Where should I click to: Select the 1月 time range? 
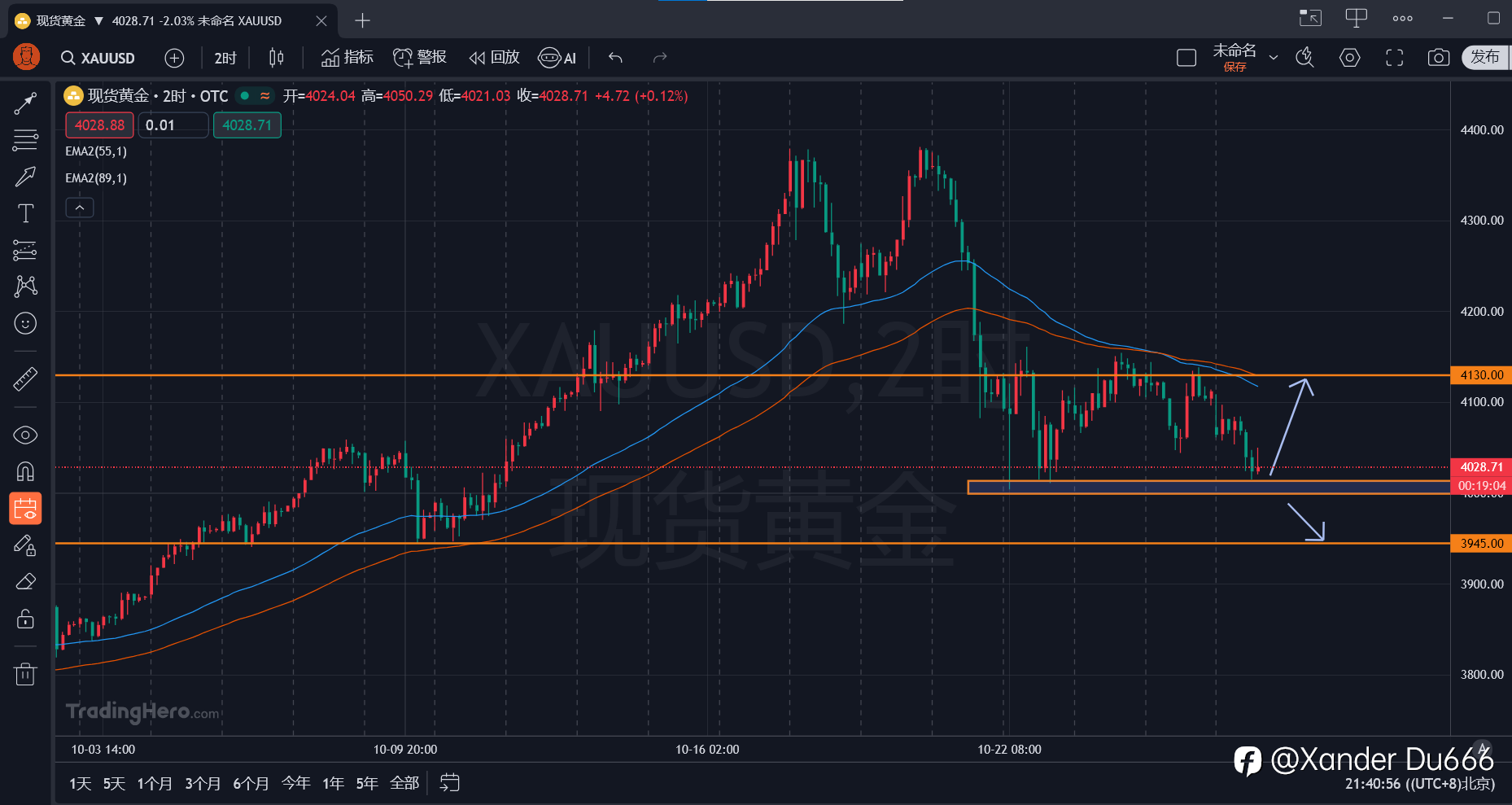pyautogui.click(x=154, y=783)
